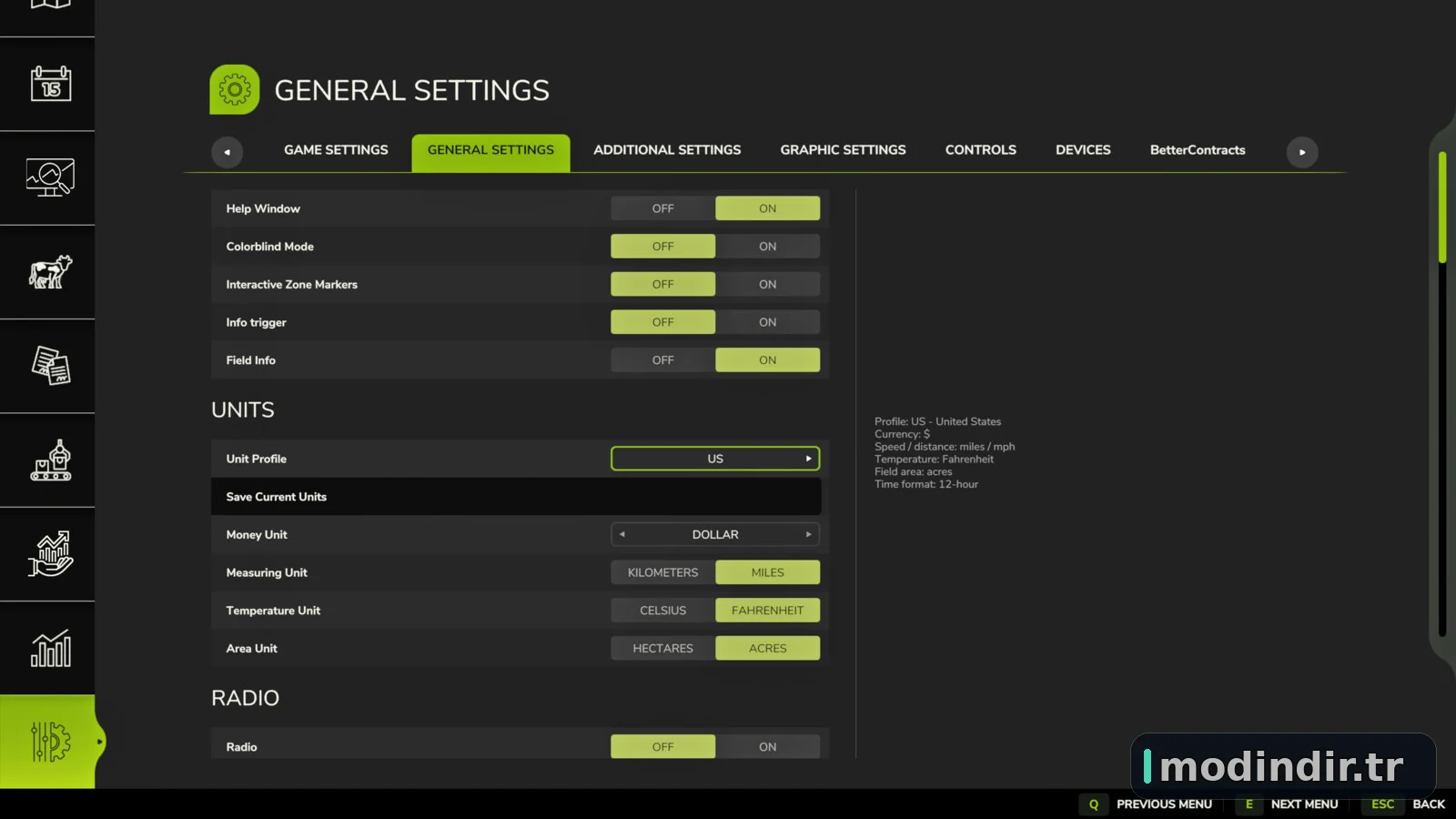Set Colorblind Mode to OFF

pyautogui.click(x=662, y=247)
